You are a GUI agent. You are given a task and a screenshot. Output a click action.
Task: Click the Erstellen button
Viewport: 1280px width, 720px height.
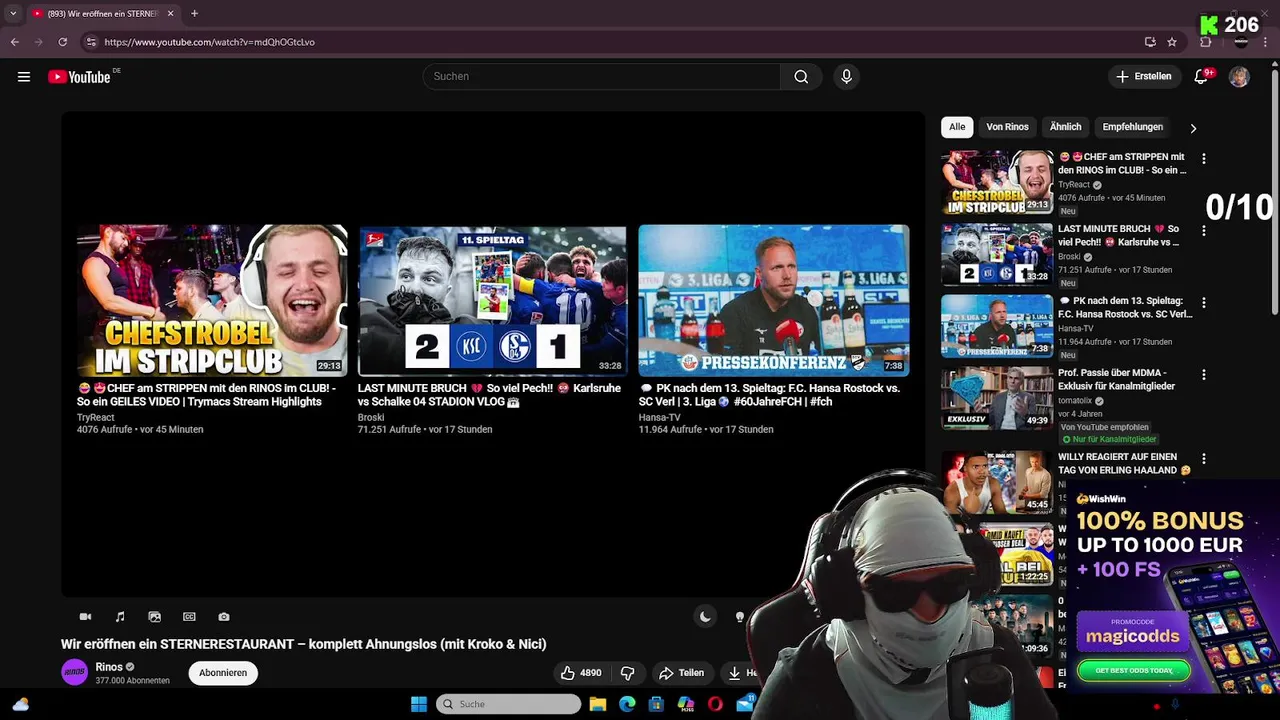(1143, 77)
